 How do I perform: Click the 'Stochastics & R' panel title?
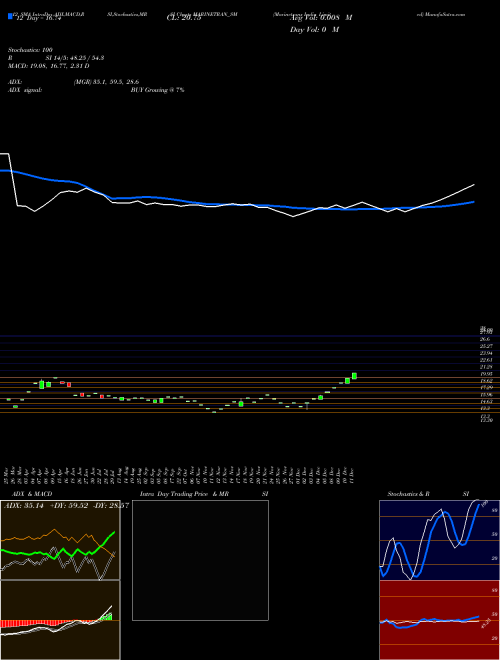click(409, 494)
